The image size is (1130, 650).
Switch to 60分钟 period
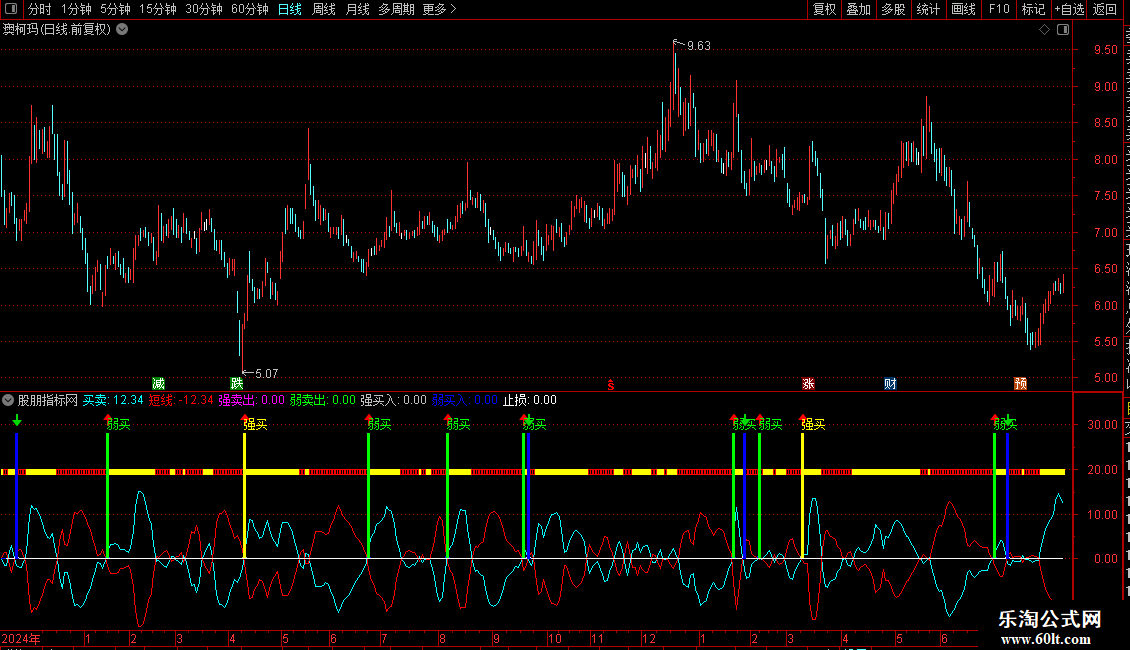click(x=250, y=9)
